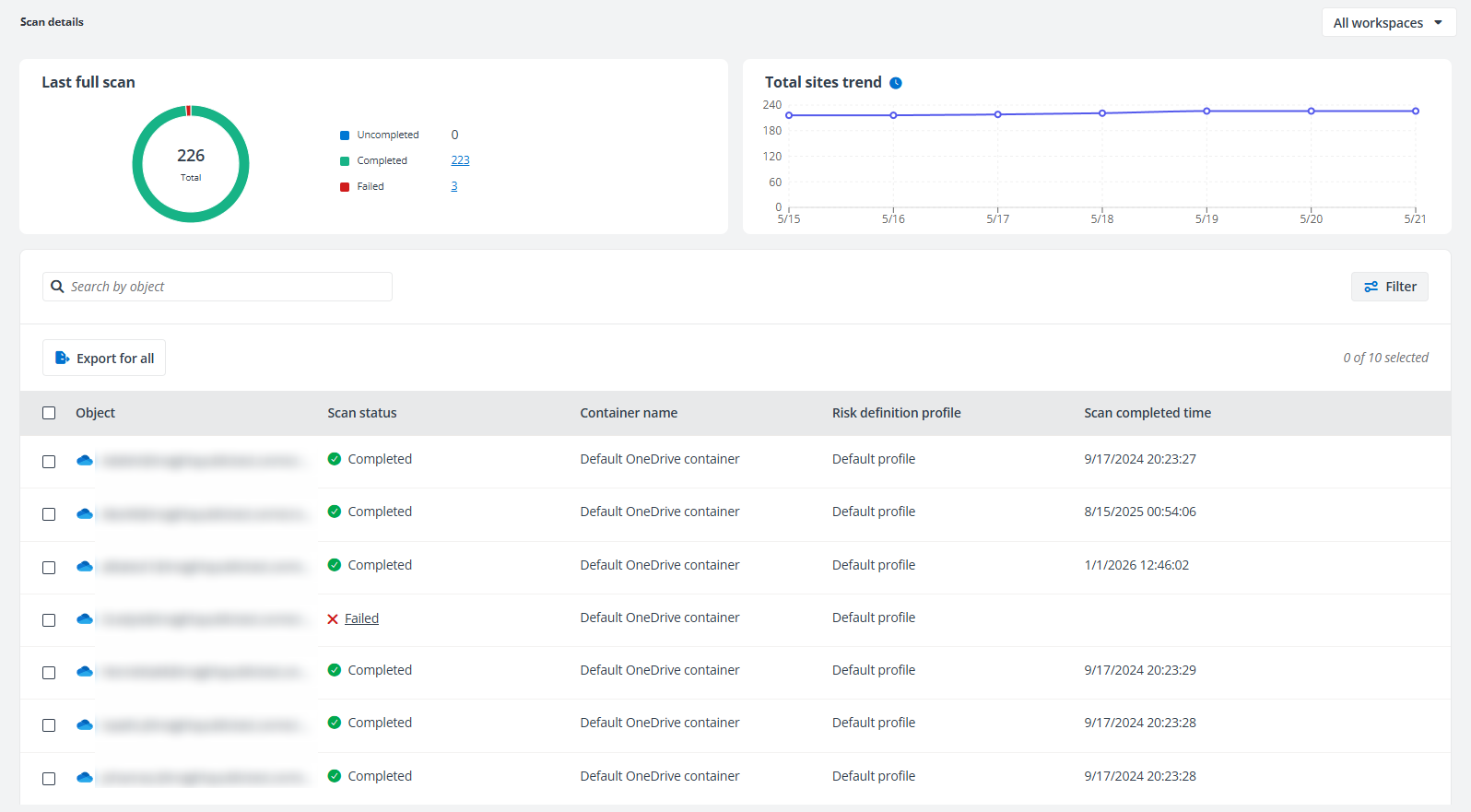Screen dimensions: 1471x812
Task: Click the Scan completed time column header
Action: (1147, 413)
